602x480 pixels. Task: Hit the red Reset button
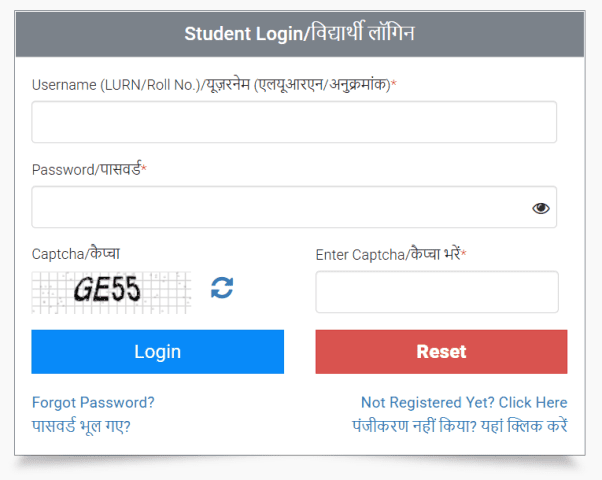pos(441,352)
